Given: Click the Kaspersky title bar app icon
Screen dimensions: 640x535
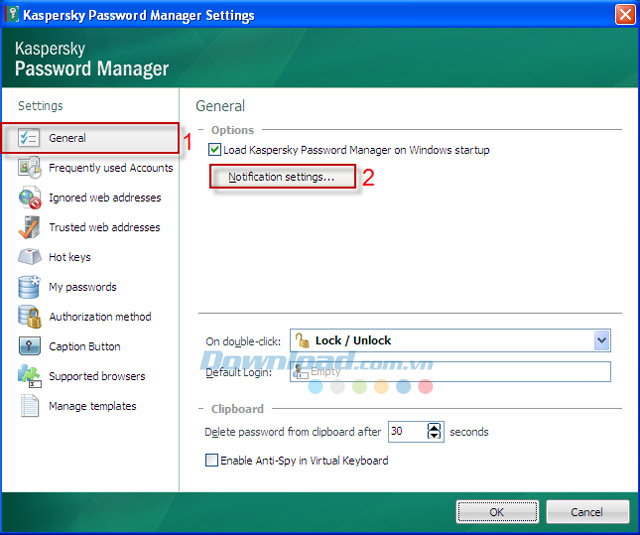Looking at the screenshot, I should point(12,14).
